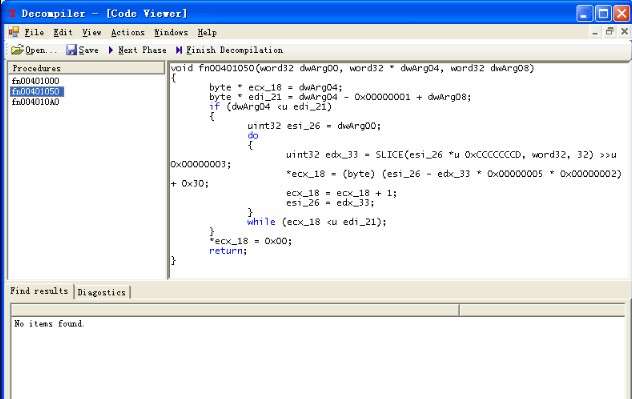Click the return statement in code viewer
This screenshot has height=399, width=632.
[228, 251]
